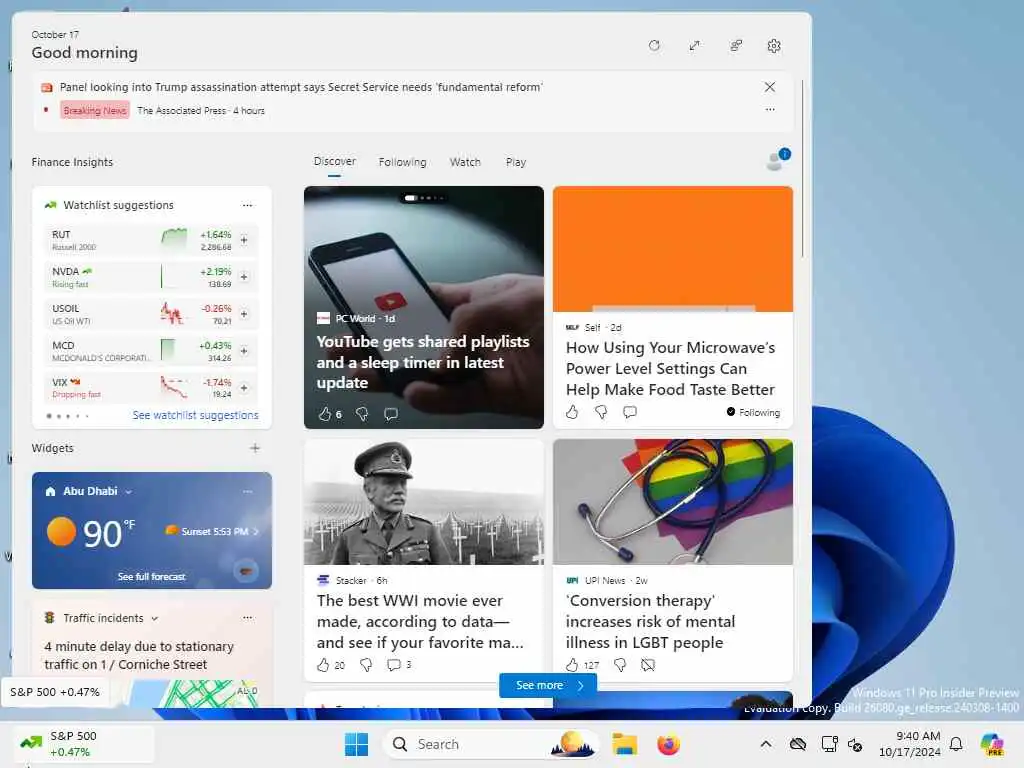Open VIX Dropping fast stock row
The width and height of the screenshot is (1024, 768).
[x=150, y=388]
